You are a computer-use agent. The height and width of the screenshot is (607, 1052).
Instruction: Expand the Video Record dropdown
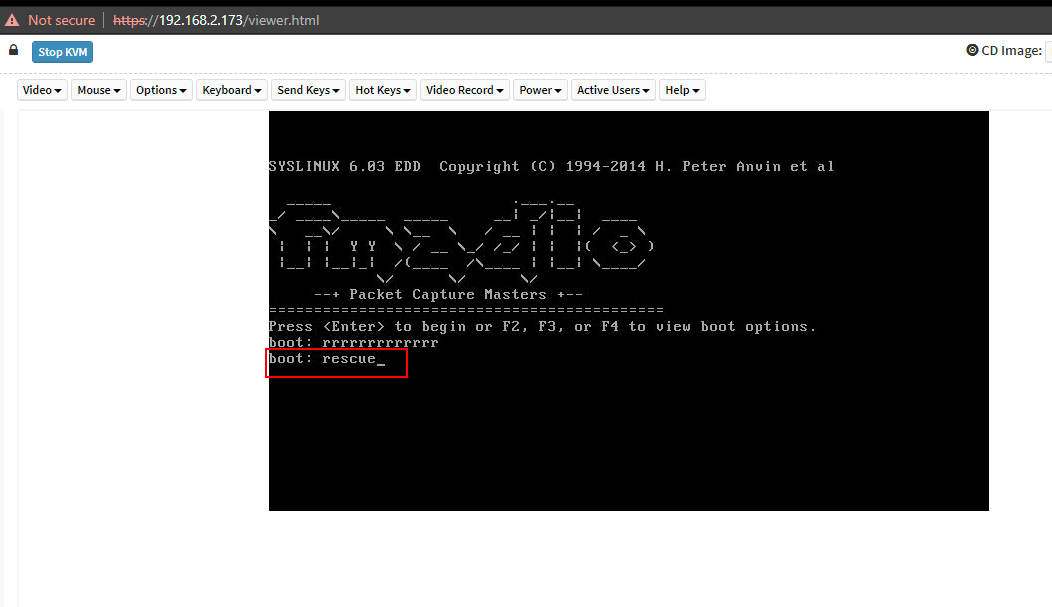click(464, 90)
